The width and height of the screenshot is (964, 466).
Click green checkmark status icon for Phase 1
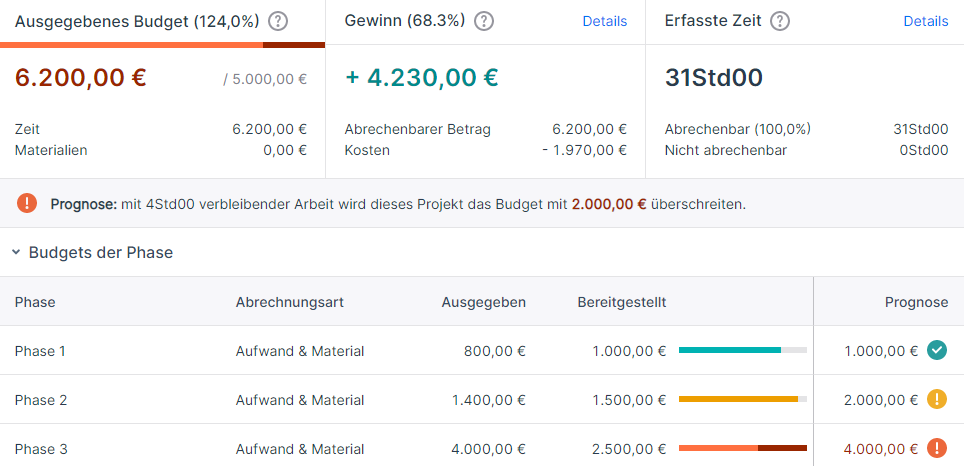[x=937, y=350]
